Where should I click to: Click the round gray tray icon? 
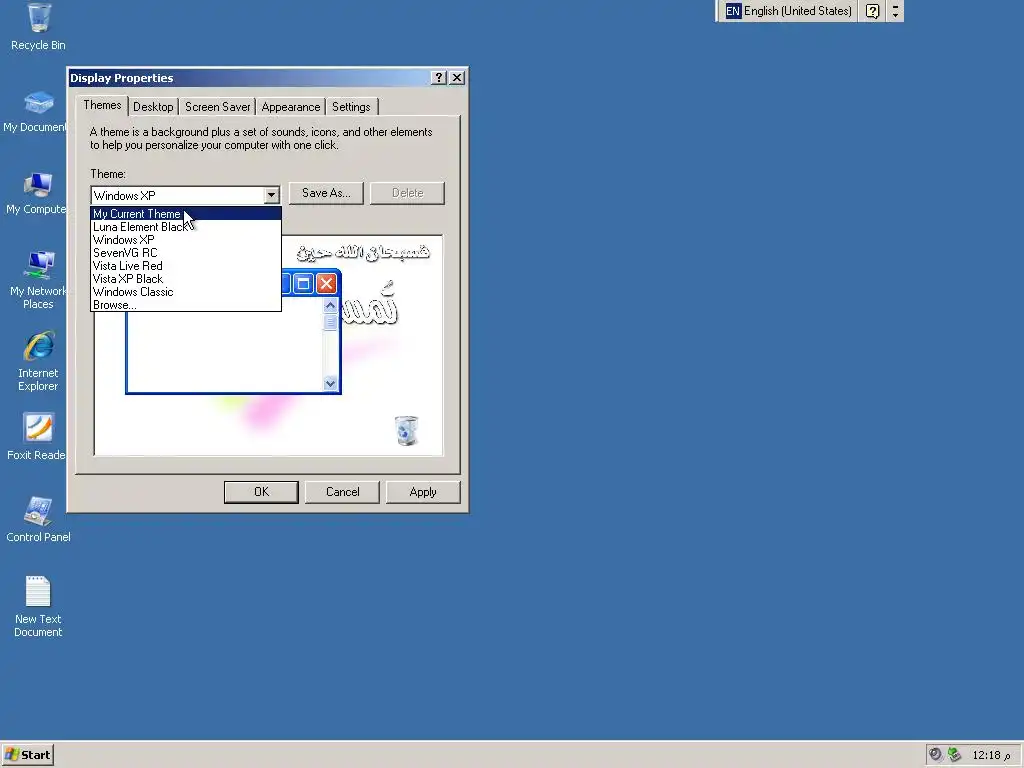936,755
